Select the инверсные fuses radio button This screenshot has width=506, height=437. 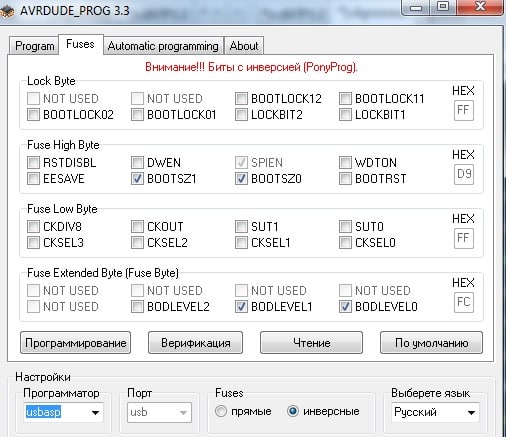[293, 411]
